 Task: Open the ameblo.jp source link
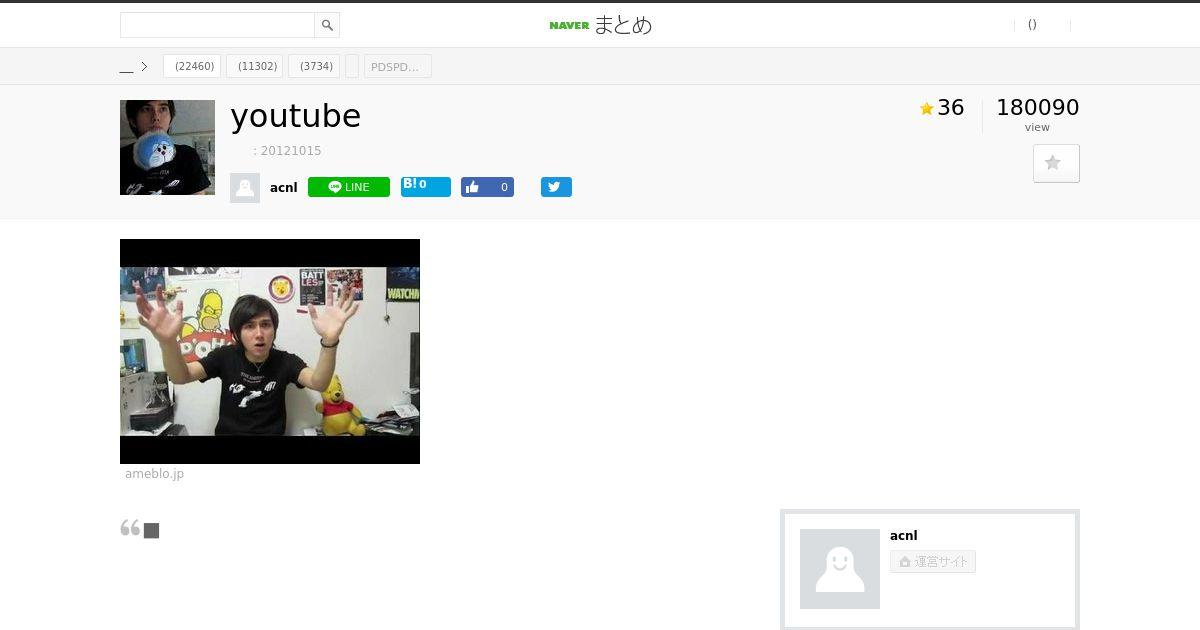(154, 474)
